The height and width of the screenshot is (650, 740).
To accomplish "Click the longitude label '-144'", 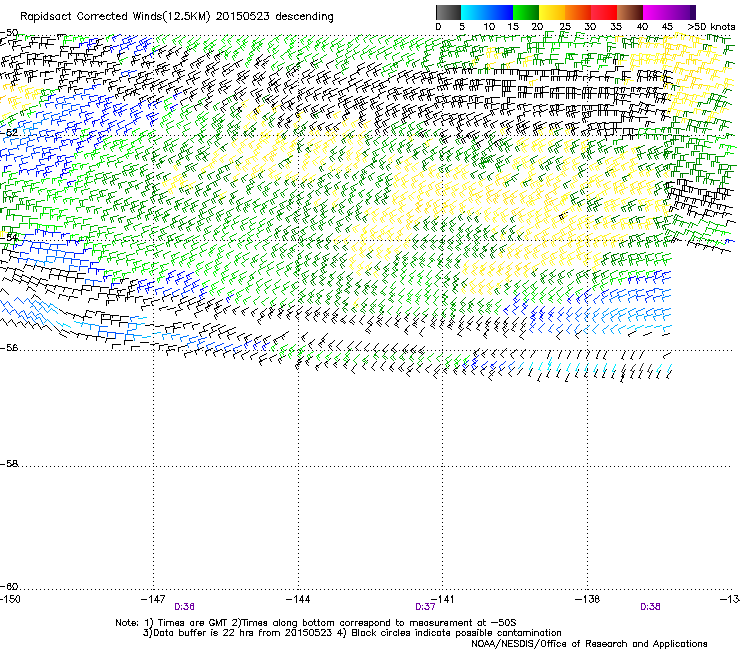I will [x=298, y=599].
